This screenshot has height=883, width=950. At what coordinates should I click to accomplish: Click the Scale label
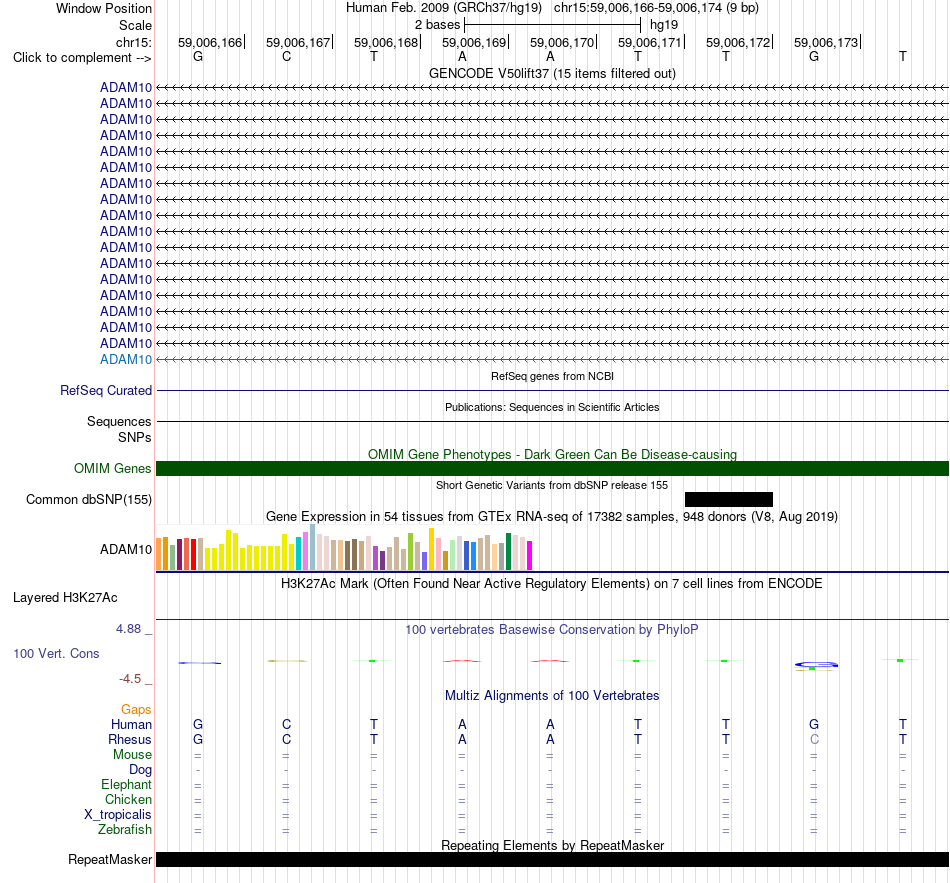(x=135, y=25)
